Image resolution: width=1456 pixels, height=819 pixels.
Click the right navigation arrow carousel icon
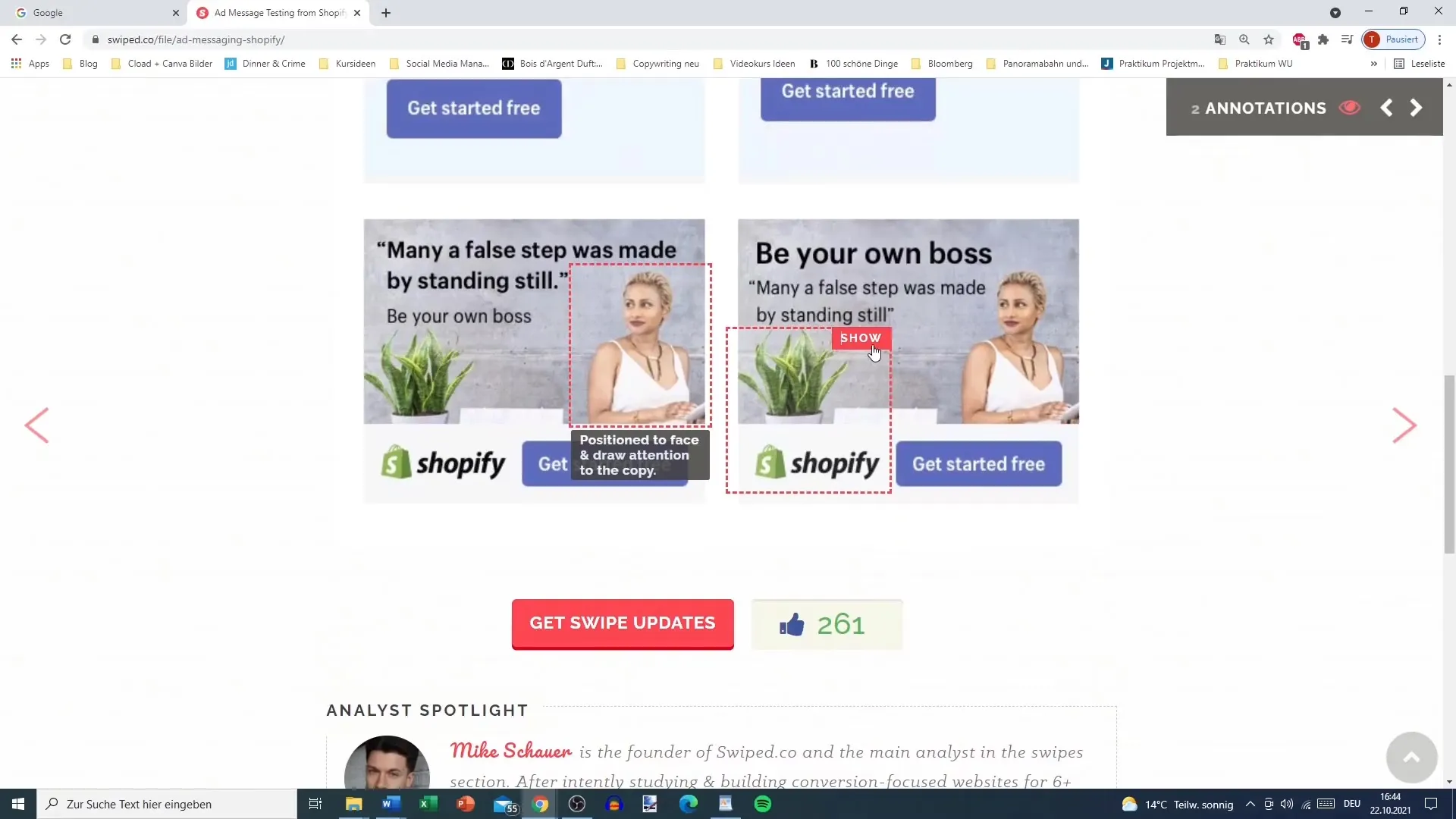(1405, 424)
